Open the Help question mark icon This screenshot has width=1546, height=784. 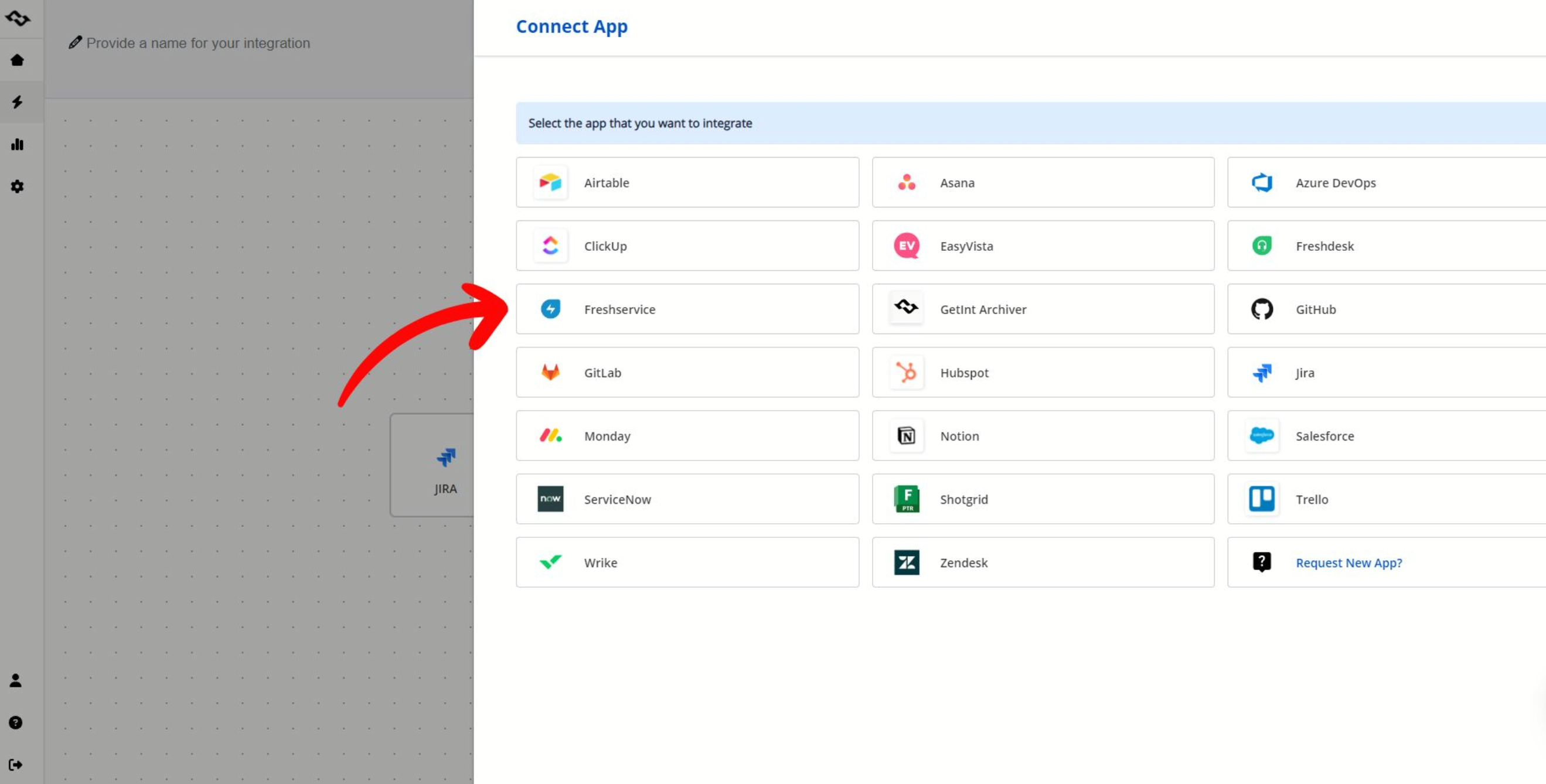[16, 722]
